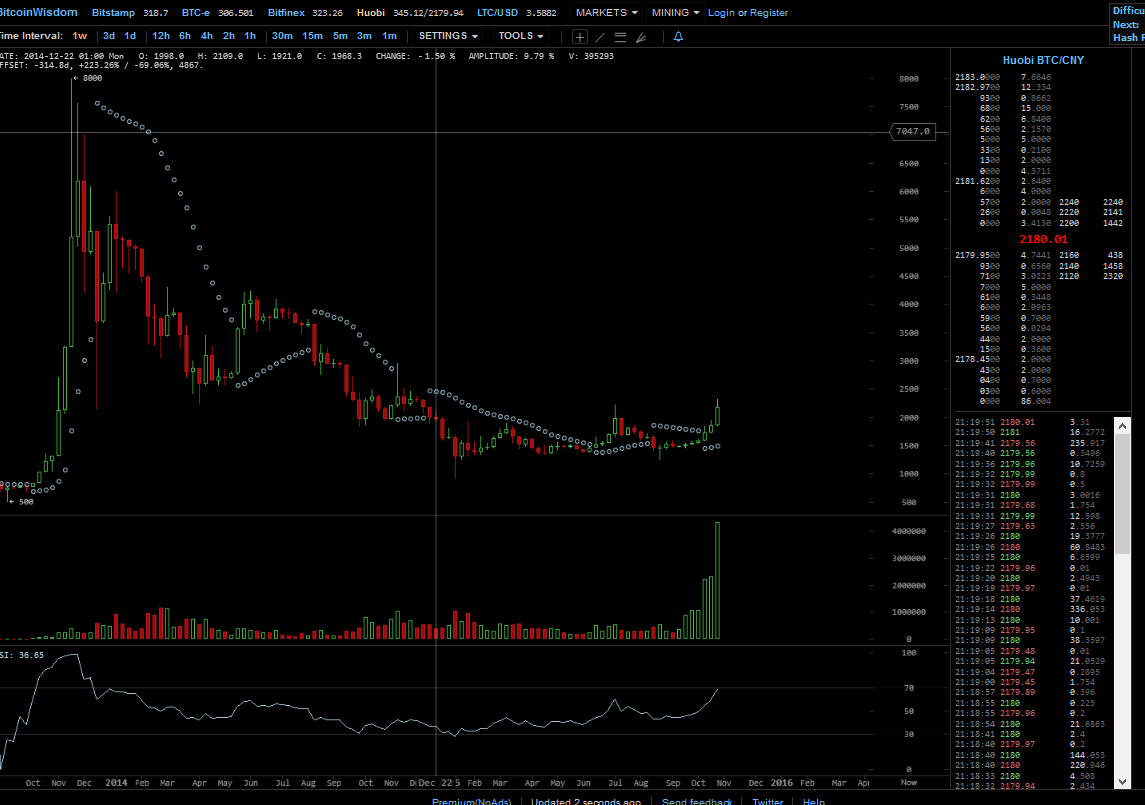The image size is (1145, 805).
Task: Open the MINING menu
Action: pos(673,12)
